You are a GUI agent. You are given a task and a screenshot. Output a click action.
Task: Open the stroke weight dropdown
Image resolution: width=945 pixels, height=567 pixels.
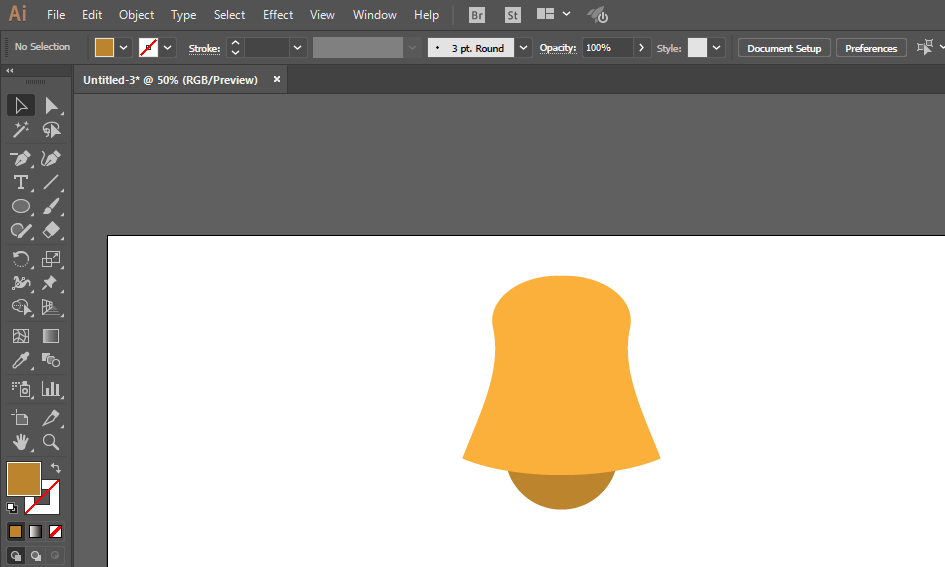(297, 48)
